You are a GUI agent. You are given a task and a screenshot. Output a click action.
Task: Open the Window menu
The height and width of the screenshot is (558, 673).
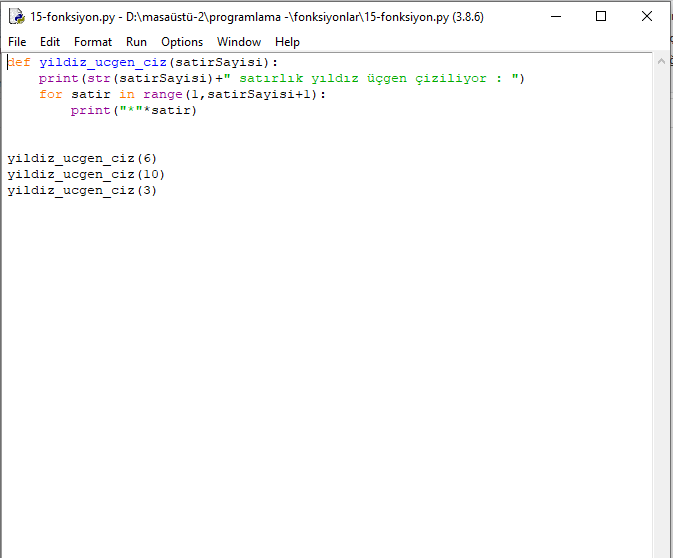pyautogui.click(x=239, y=42)
